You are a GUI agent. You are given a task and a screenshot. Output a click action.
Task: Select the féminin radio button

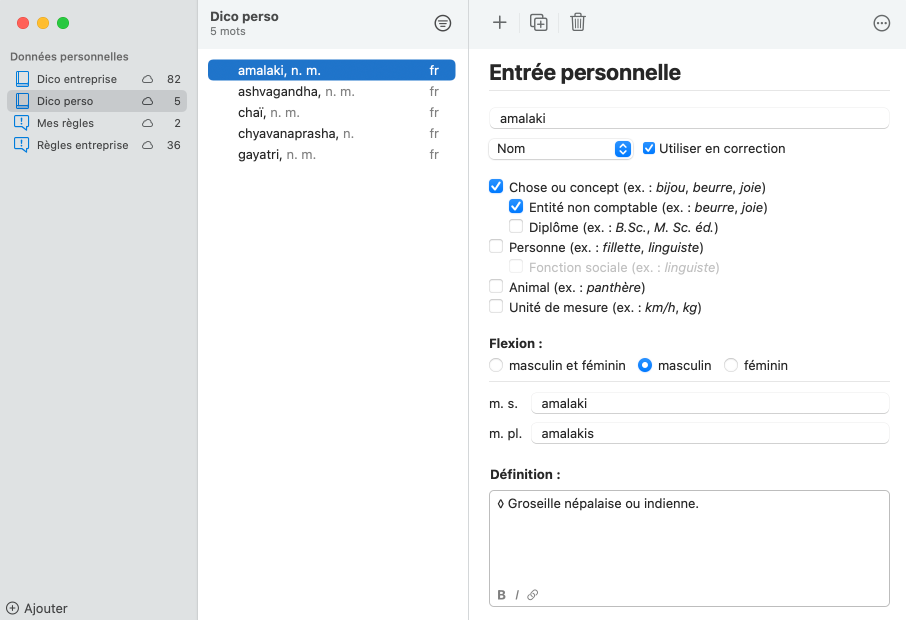pos(731,366)
